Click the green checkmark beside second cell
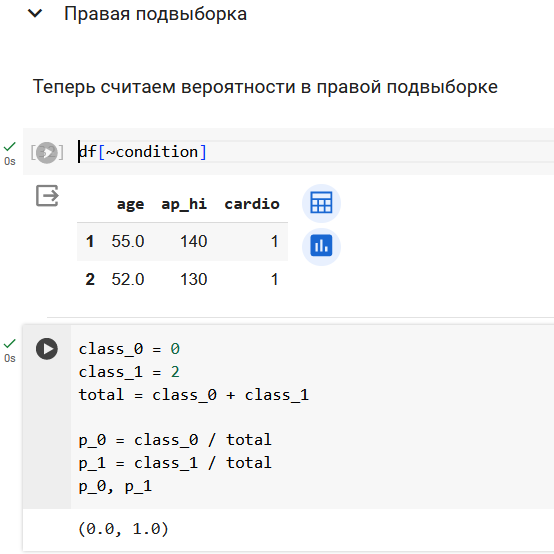The image size is (554, 554). pos(10,343)
